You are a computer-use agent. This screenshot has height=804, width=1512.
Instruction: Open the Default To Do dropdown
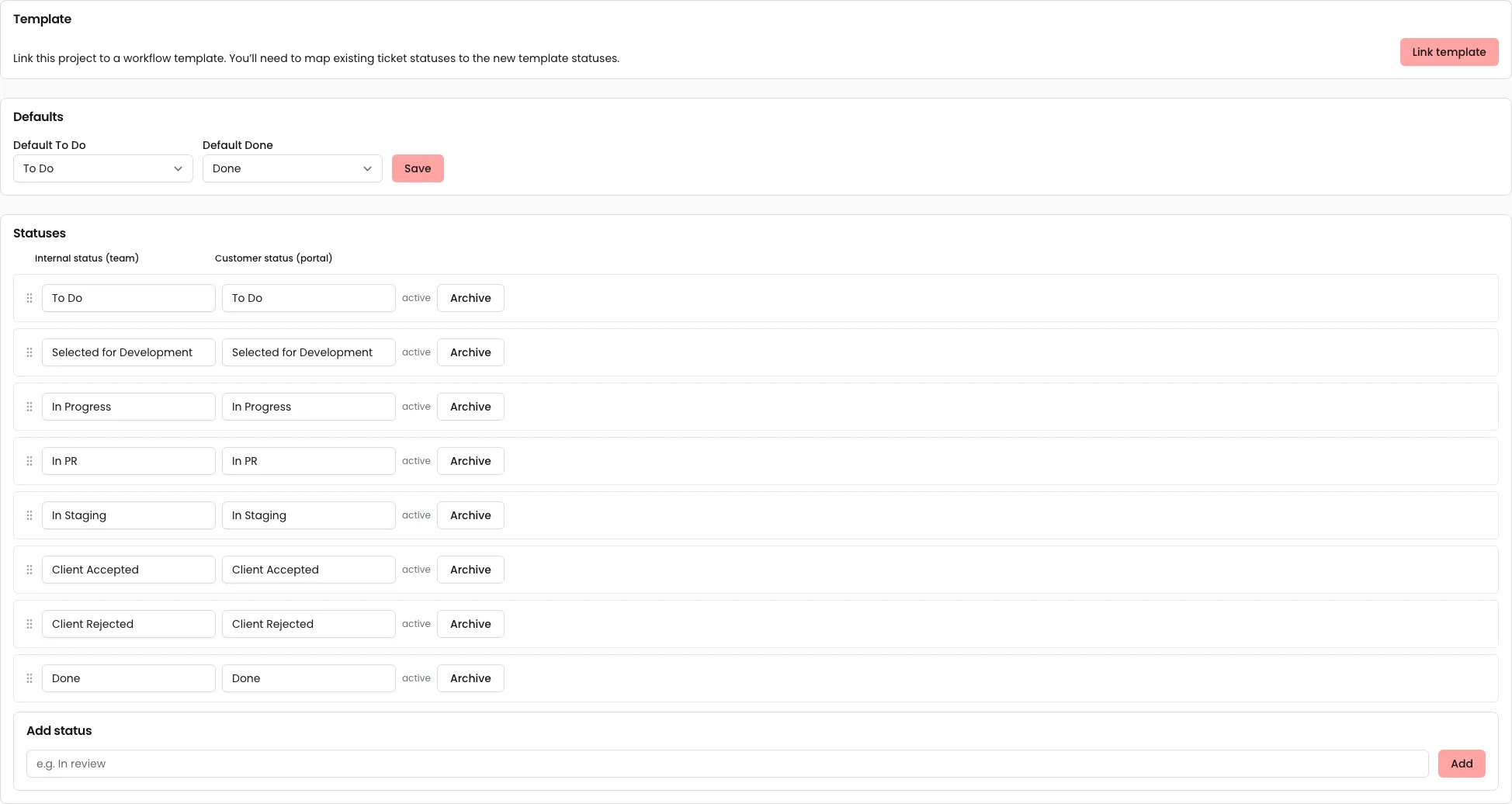[102, 168]
